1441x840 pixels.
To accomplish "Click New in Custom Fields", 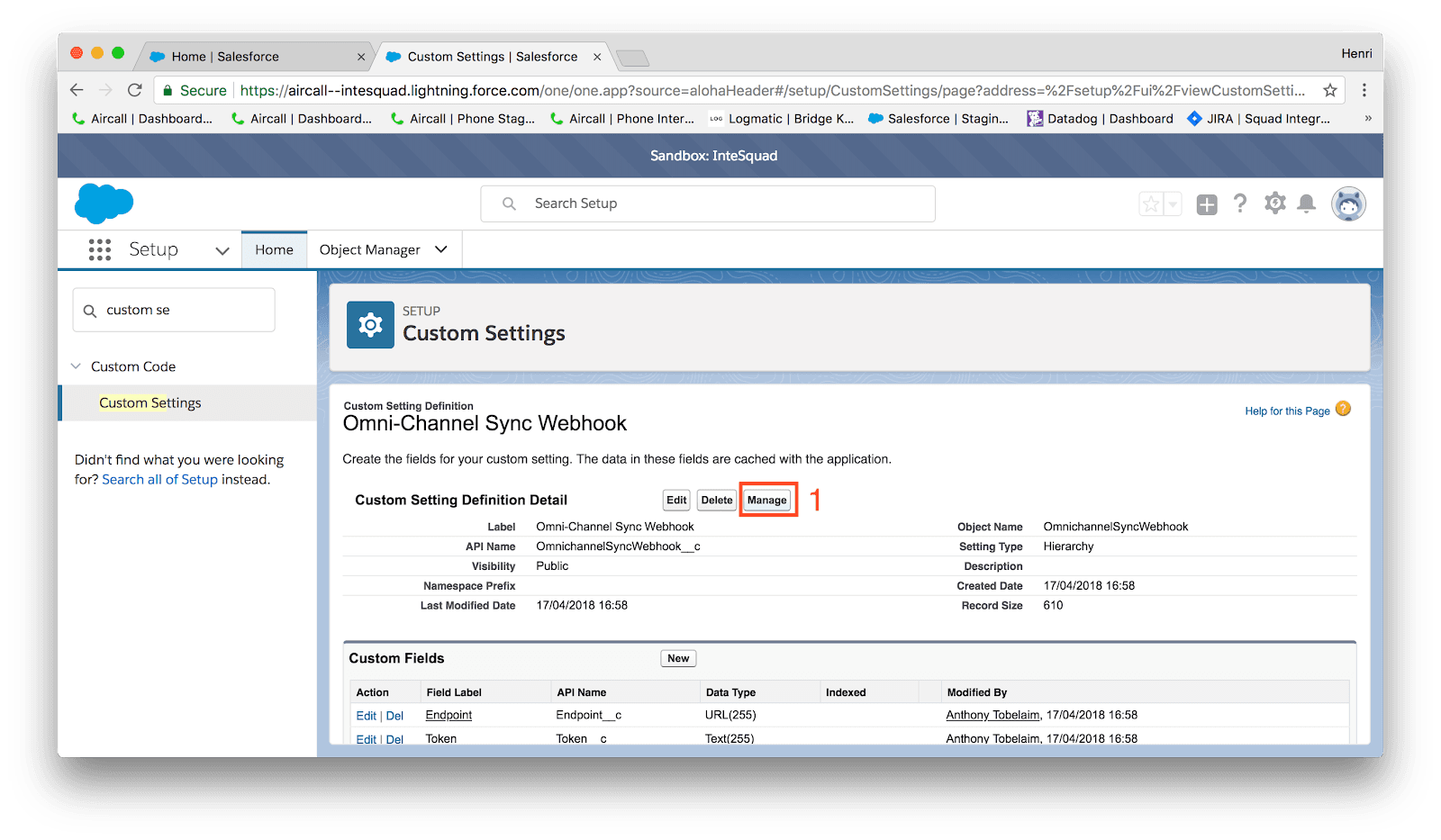I will pos(678,658).
